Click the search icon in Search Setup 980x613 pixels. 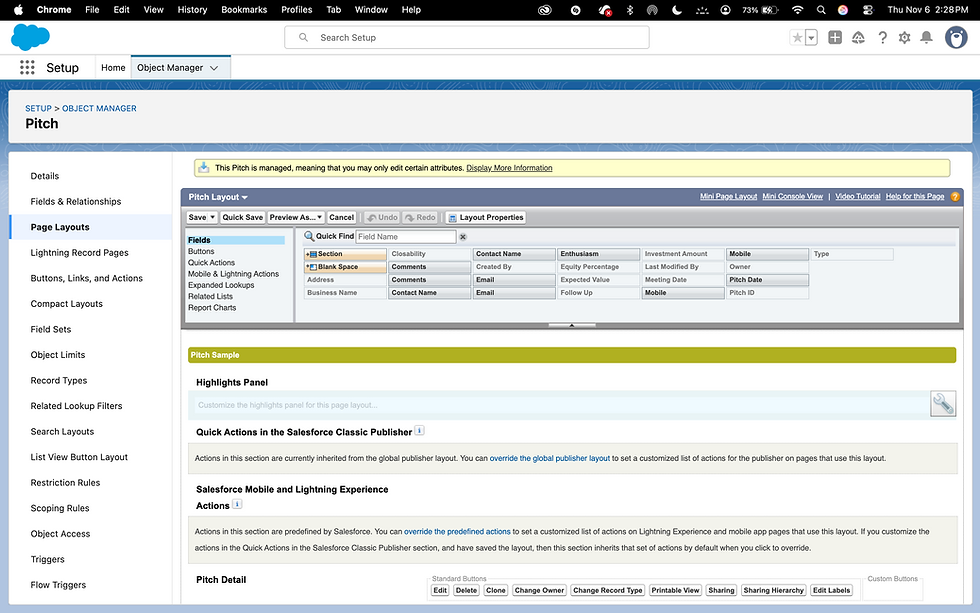pyautogui.click(x=303, y=37)
